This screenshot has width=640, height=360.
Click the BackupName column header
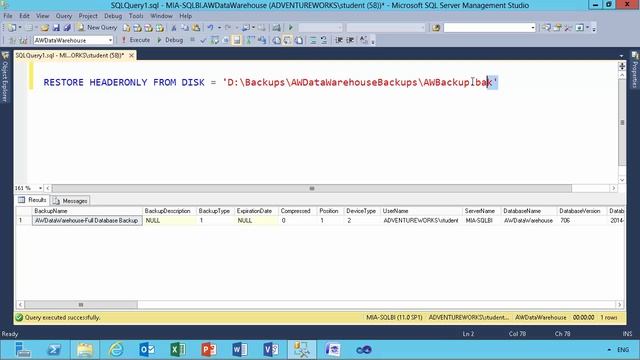87,211
